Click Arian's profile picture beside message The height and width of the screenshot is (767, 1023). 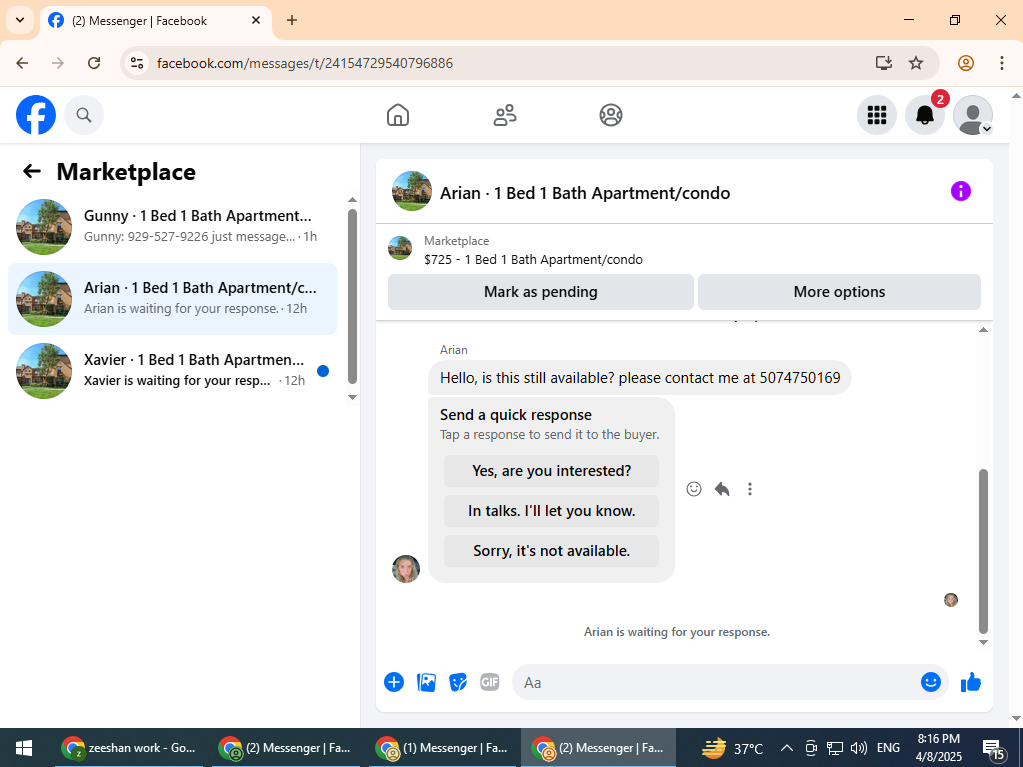pyautogui.click(x=406, y=569)
